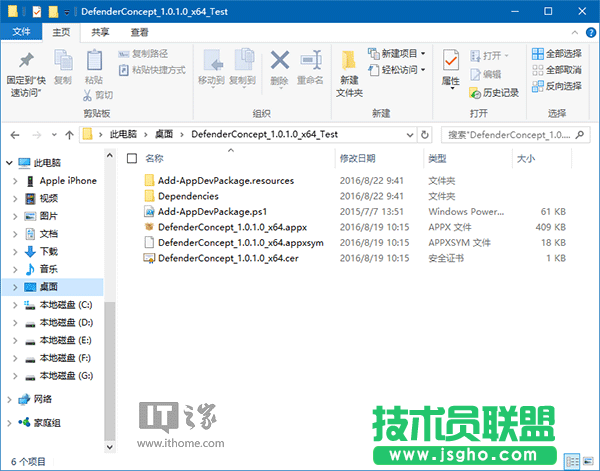The width and height of the screenshot is (600, 471).
Task: Select 下载 (Downloads) in navigation pane
Action: tap(49, 251)
